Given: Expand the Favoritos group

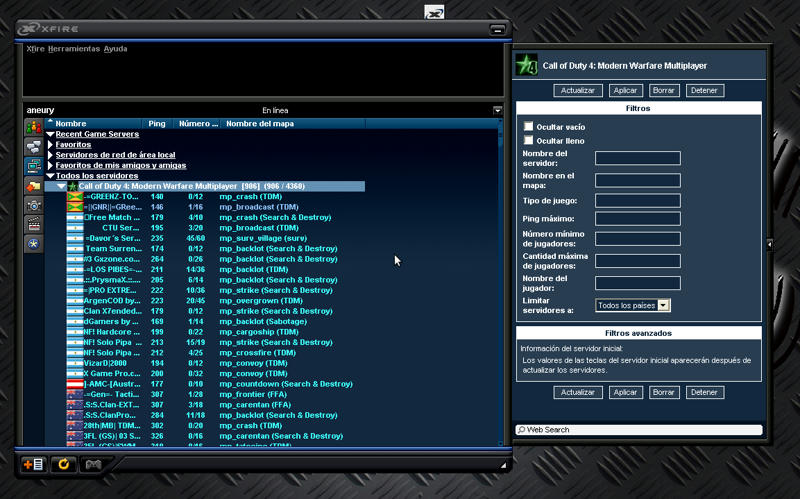Looking at the screenshot, I should 51,144.
